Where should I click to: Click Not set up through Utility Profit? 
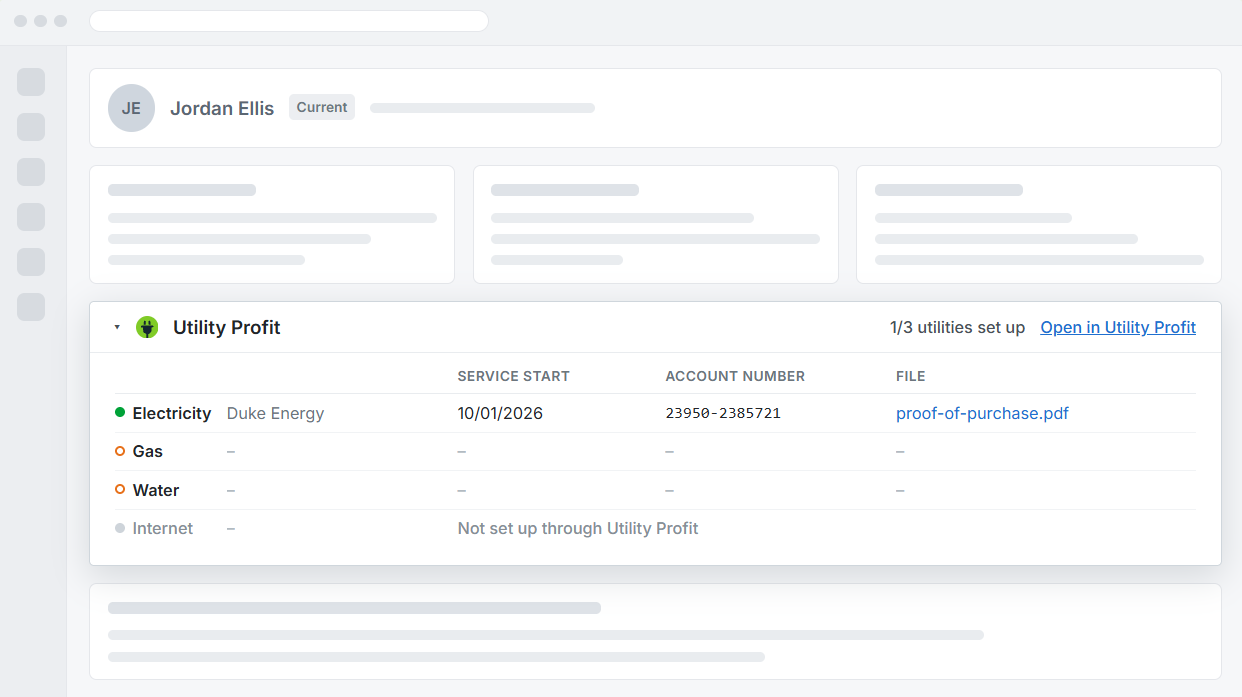tap(578, 528)
